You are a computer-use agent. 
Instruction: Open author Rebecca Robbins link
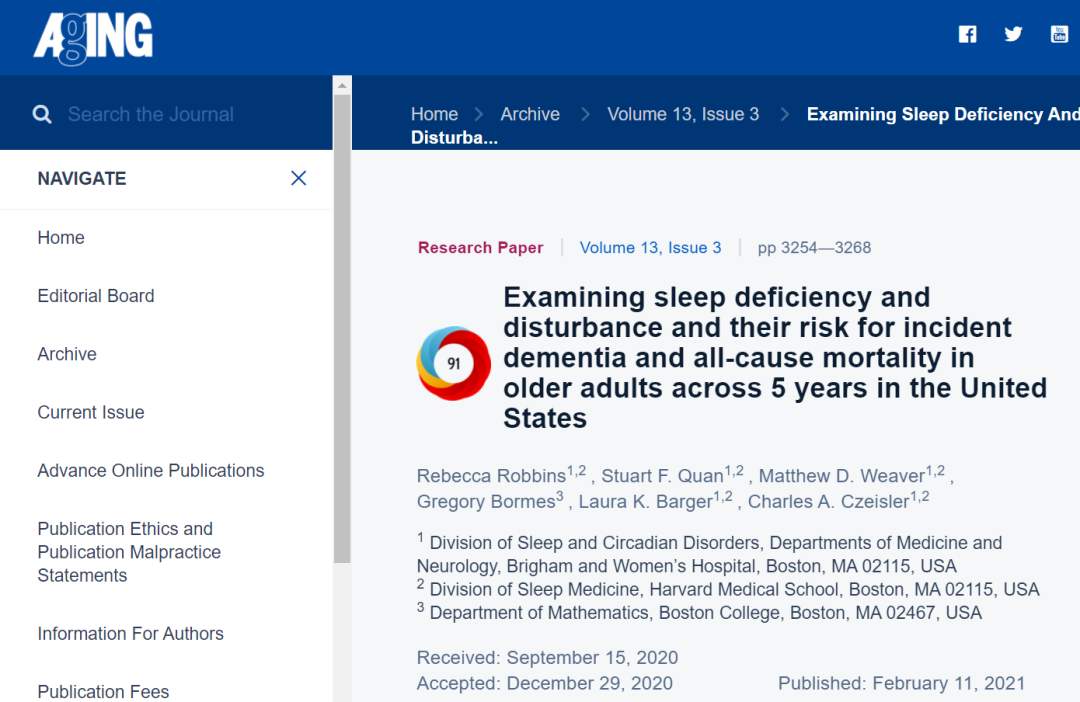(491, 475)
